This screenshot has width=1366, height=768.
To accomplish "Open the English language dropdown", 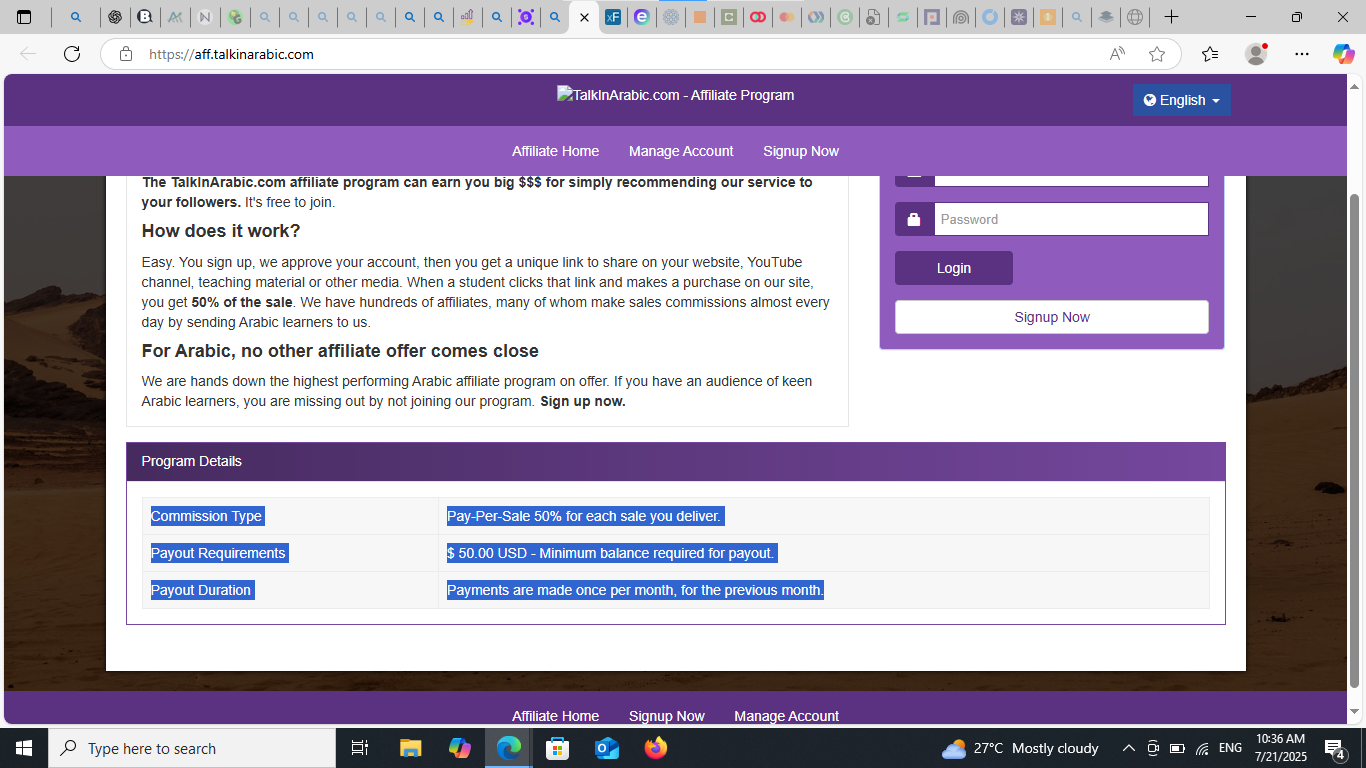I will click(1182, 100).
